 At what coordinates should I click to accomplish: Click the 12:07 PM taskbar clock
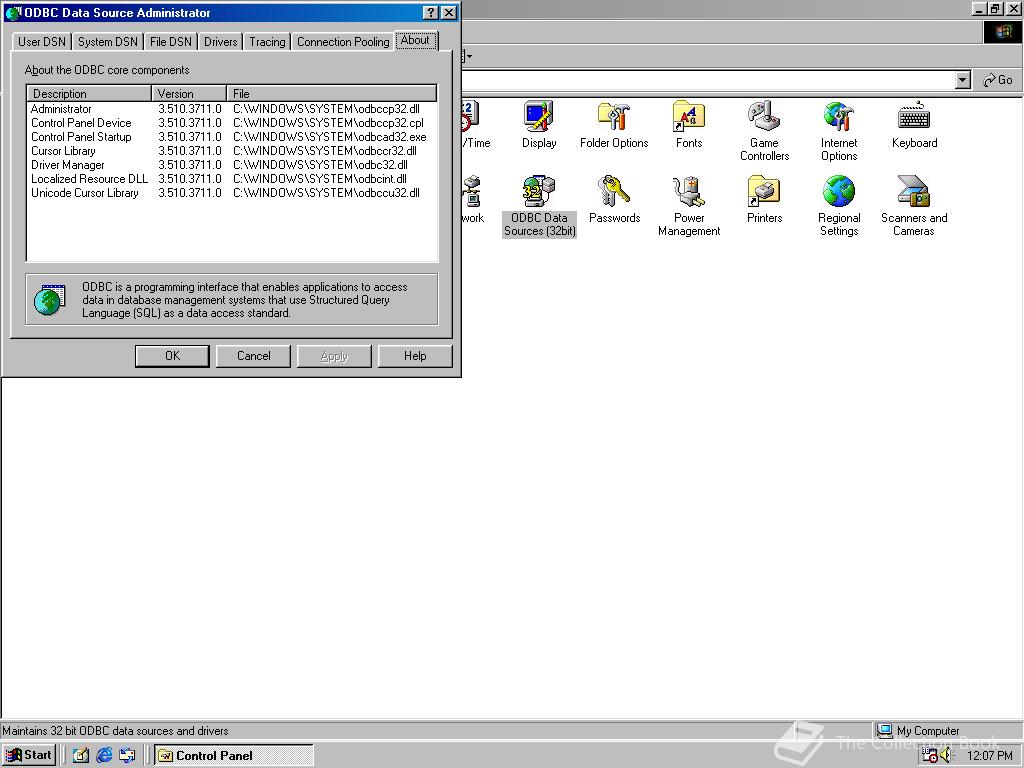[x=990, y=756]
